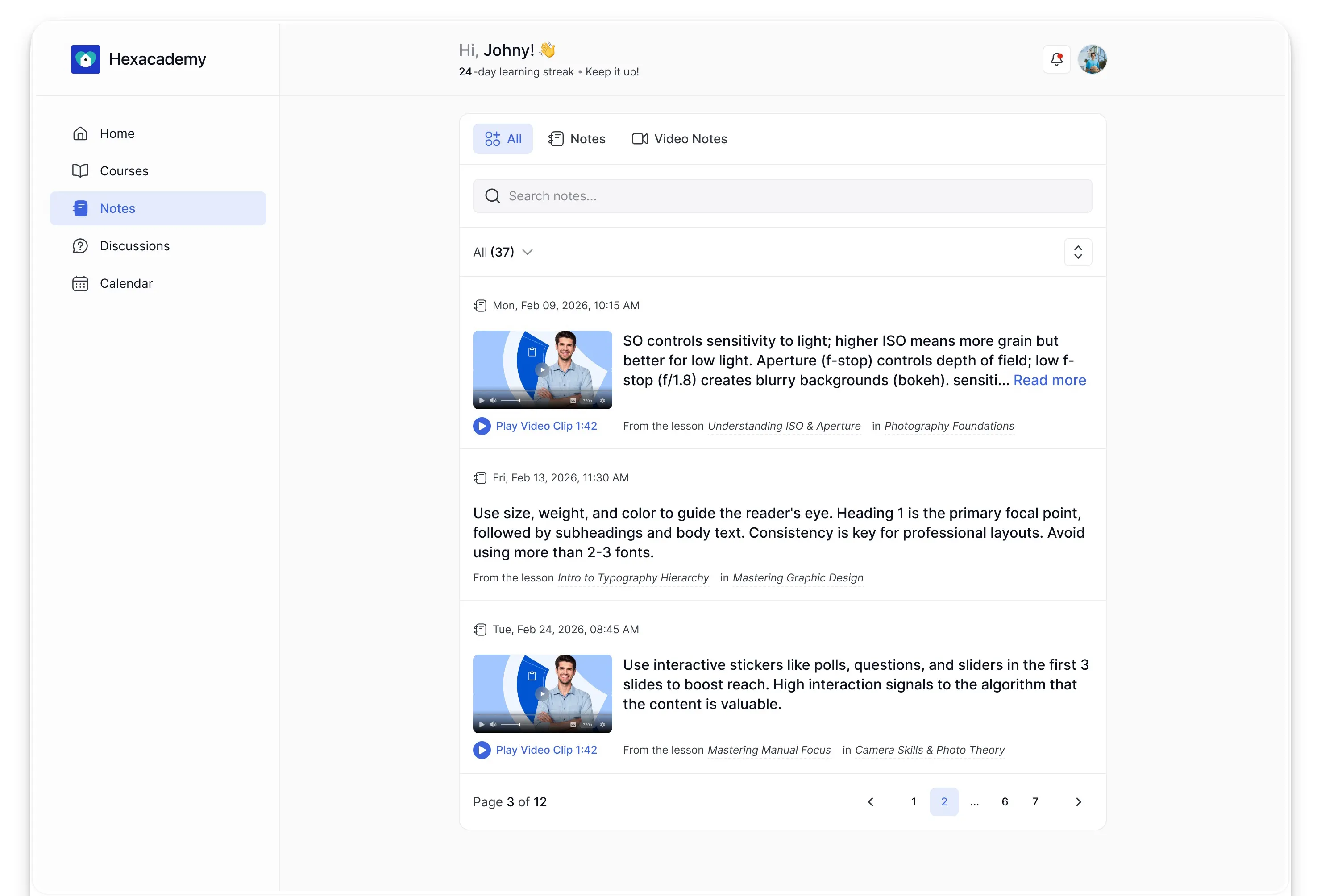Viewport: 1321px width, 896px height.
Task: Click the search magnifier icon
Action: (x=493, y=196)
